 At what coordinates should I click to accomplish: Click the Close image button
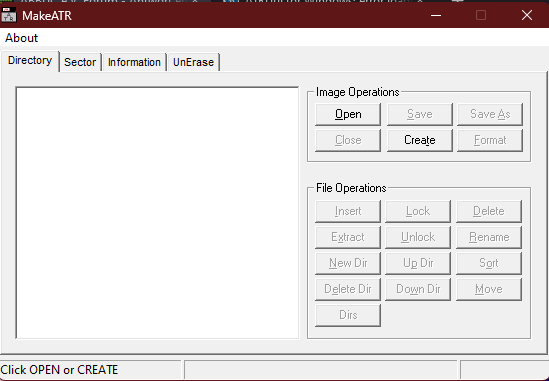348,140
